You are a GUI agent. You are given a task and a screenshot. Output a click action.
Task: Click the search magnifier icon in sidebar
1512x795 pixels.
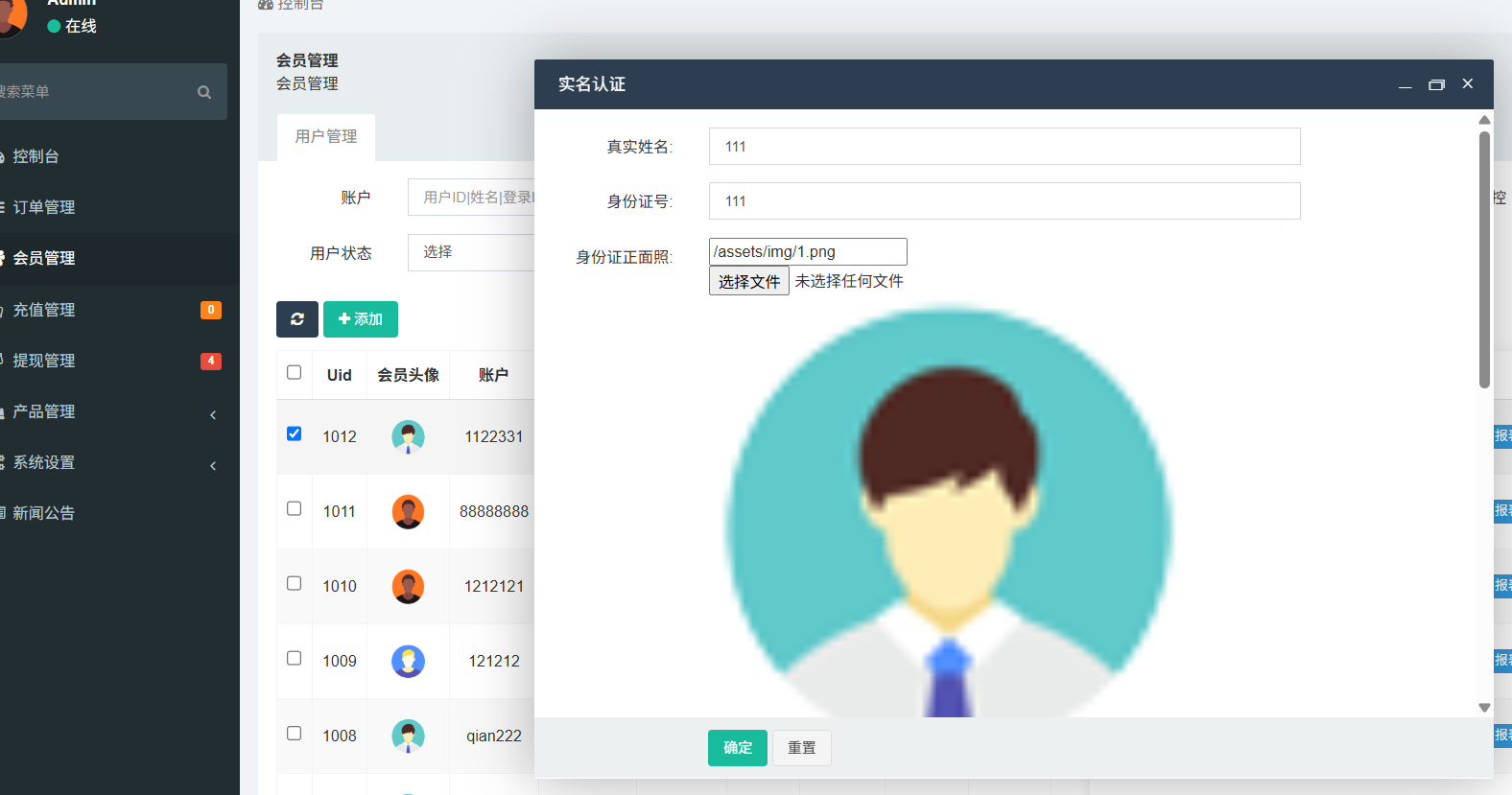pos(204,92)
